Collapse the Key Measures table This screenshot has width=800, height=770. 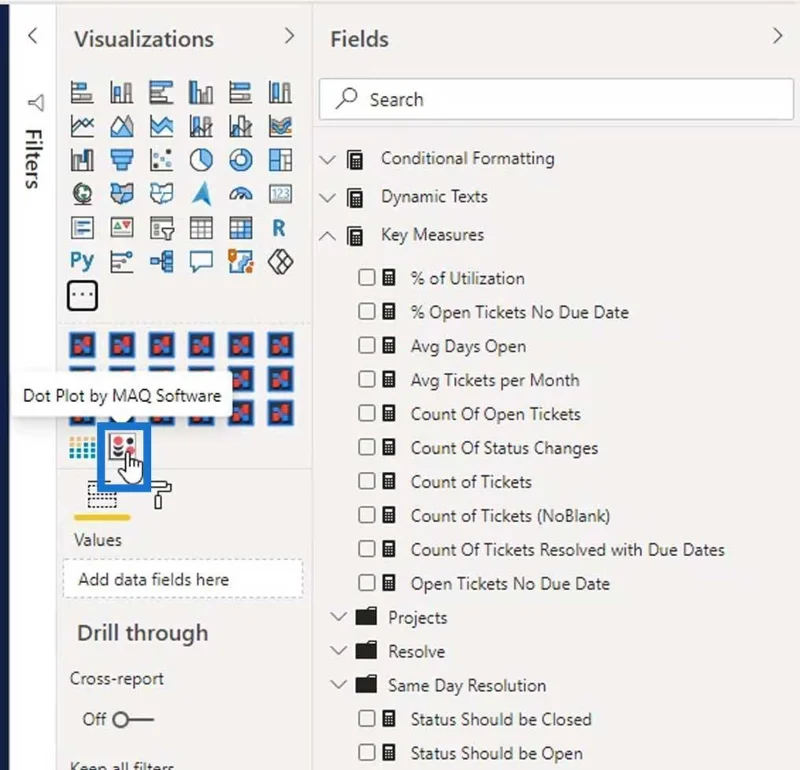[327, 235]
